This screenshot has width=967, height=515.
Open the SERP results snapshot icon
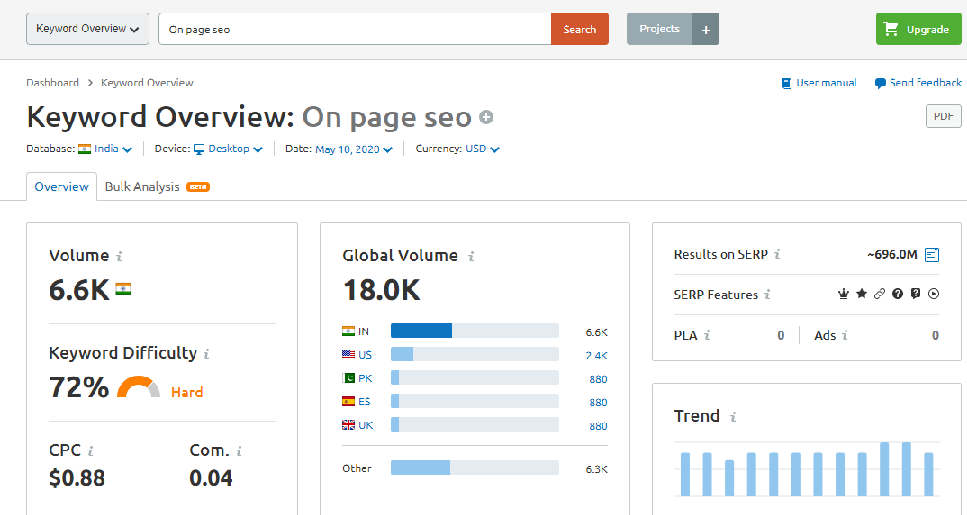click(x=932, y=255)
